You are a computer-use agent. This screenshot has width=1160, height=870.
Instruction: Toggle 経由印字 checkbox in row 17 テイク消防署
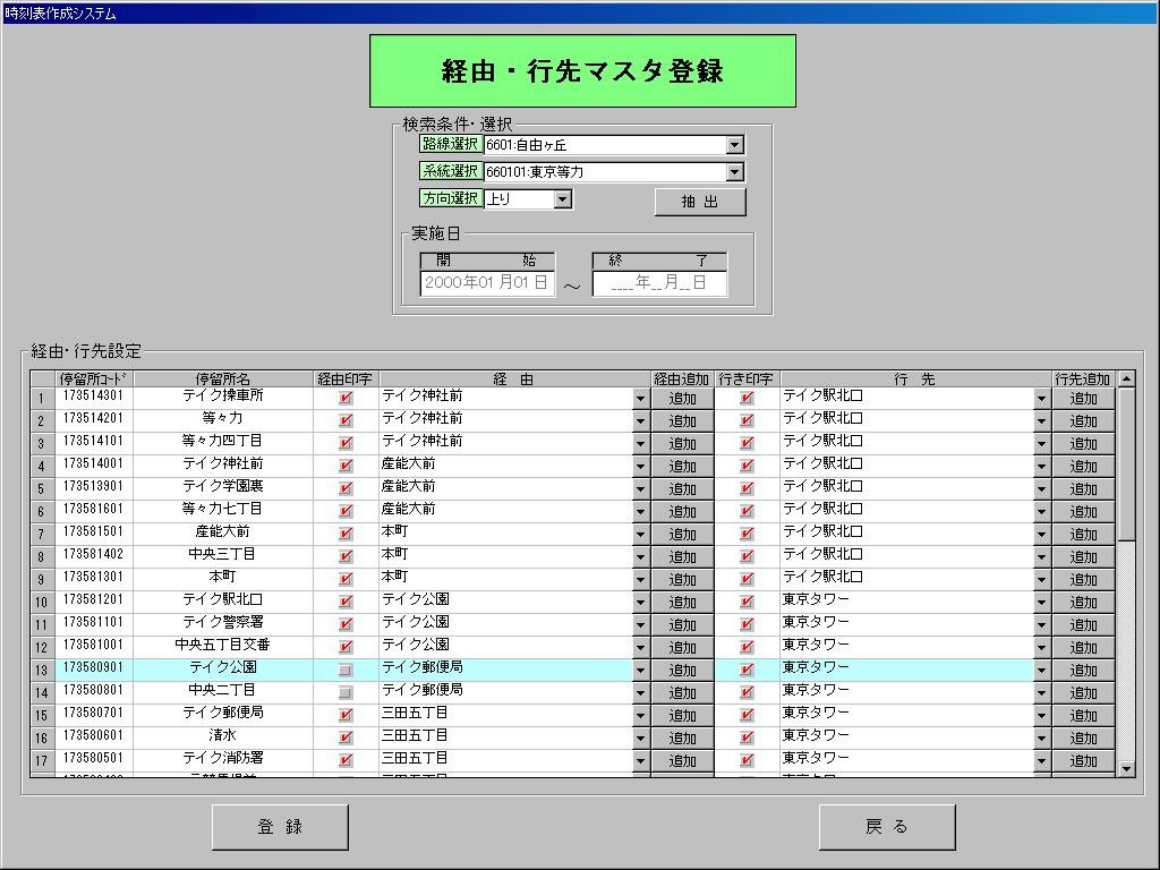pyautogui.click(x=345, y=761)
